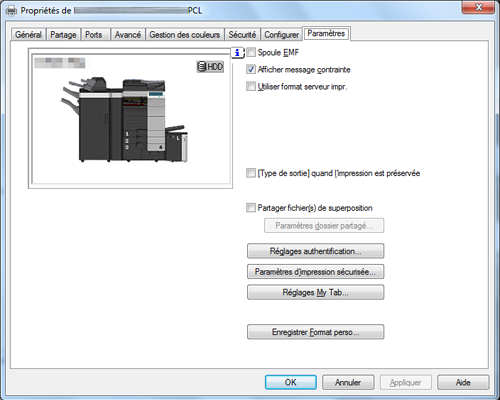Open help with Aide button
This screenshot has height=400, width=500.
click(x=463, y=382)
